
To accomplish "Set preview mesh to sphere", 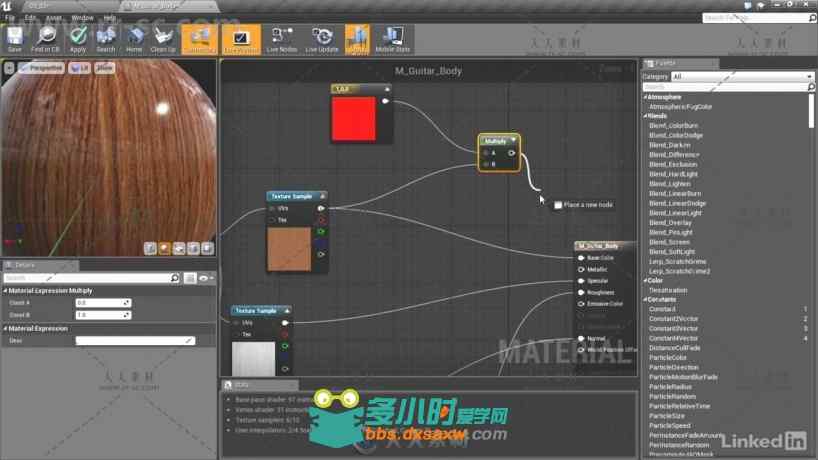I will [164, 249].
